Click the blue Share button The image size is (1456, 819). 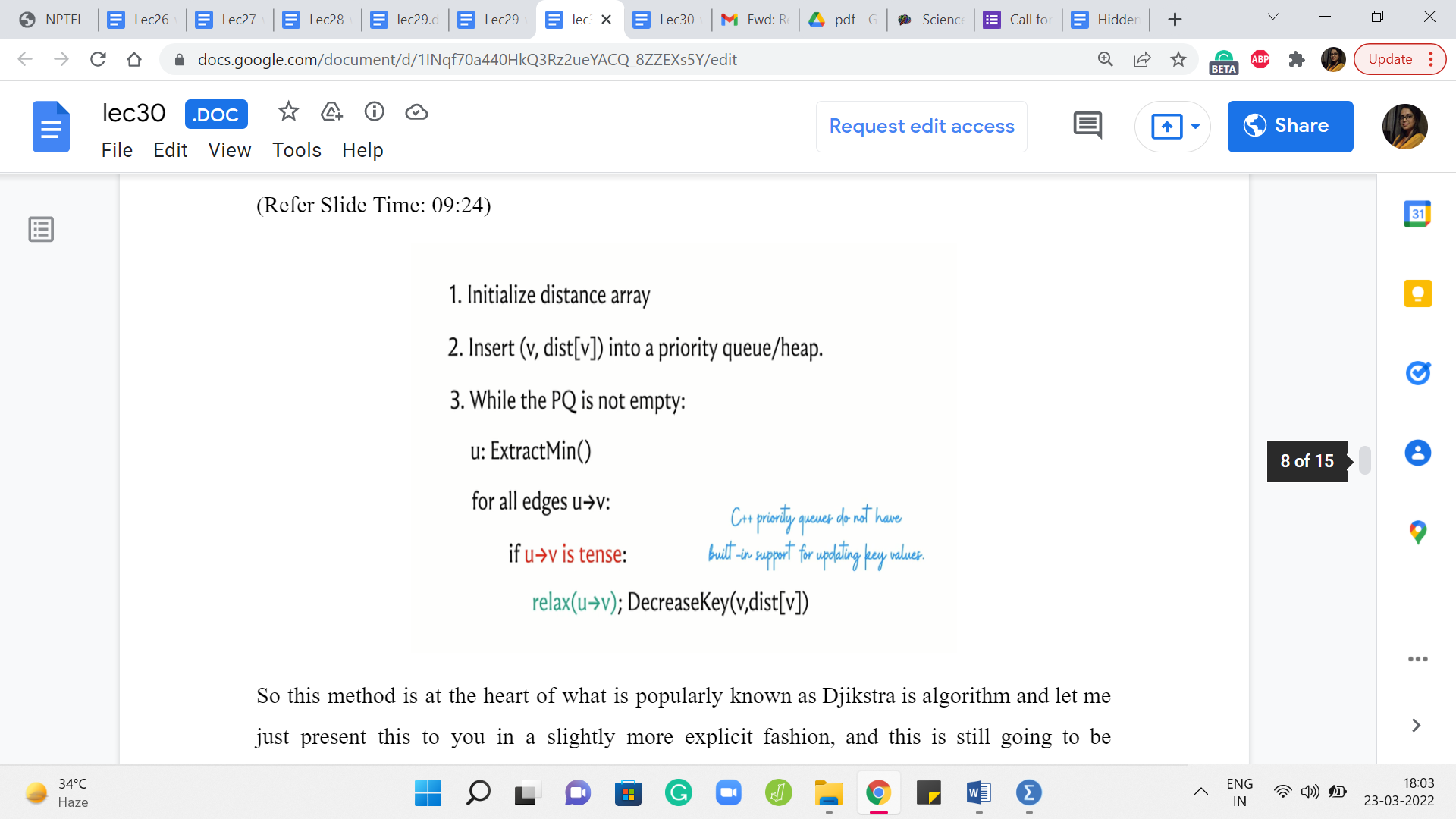[x=1290, y=127]
